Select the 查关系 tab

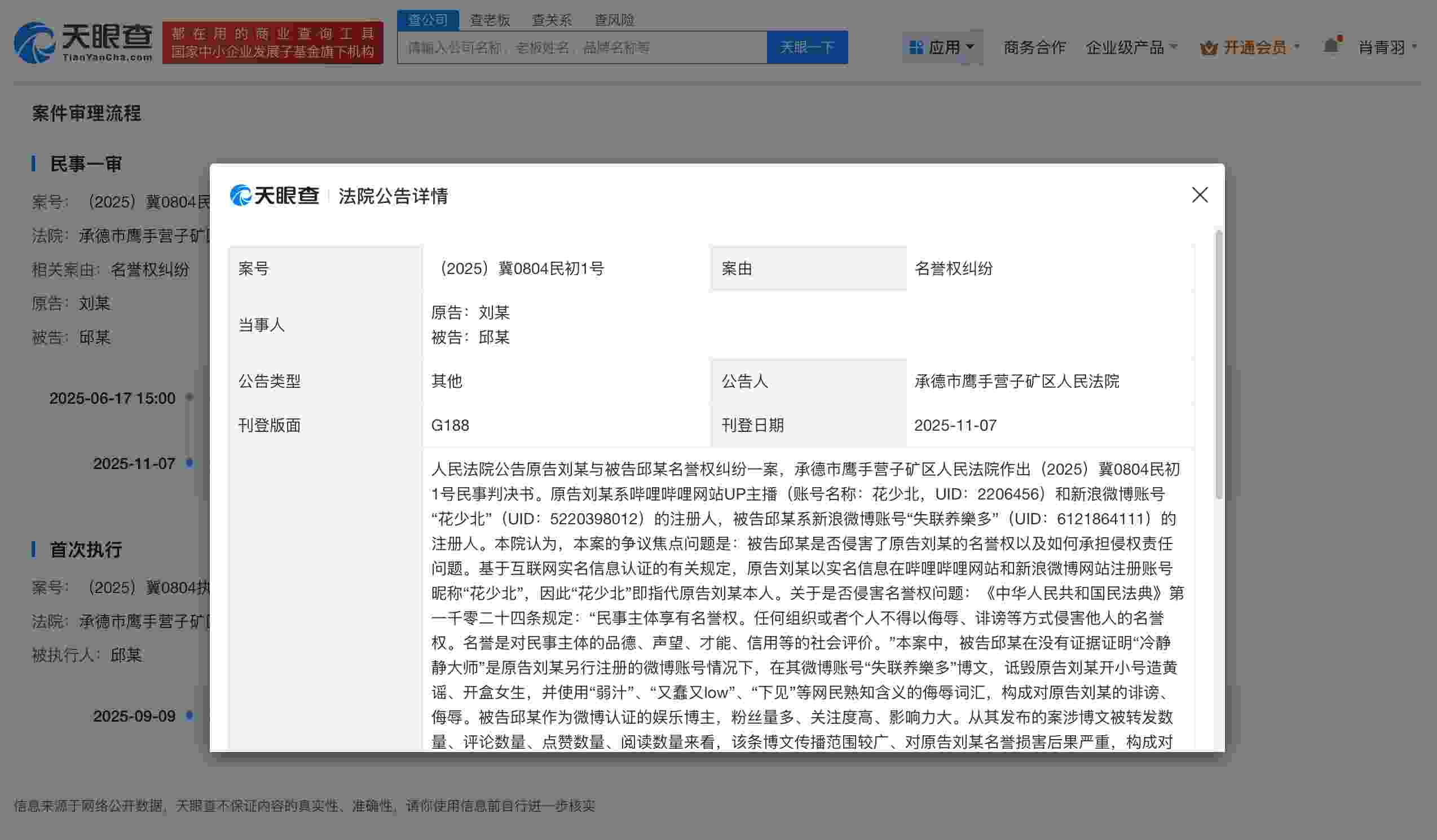pyautogui.click(x=552, y=19)
